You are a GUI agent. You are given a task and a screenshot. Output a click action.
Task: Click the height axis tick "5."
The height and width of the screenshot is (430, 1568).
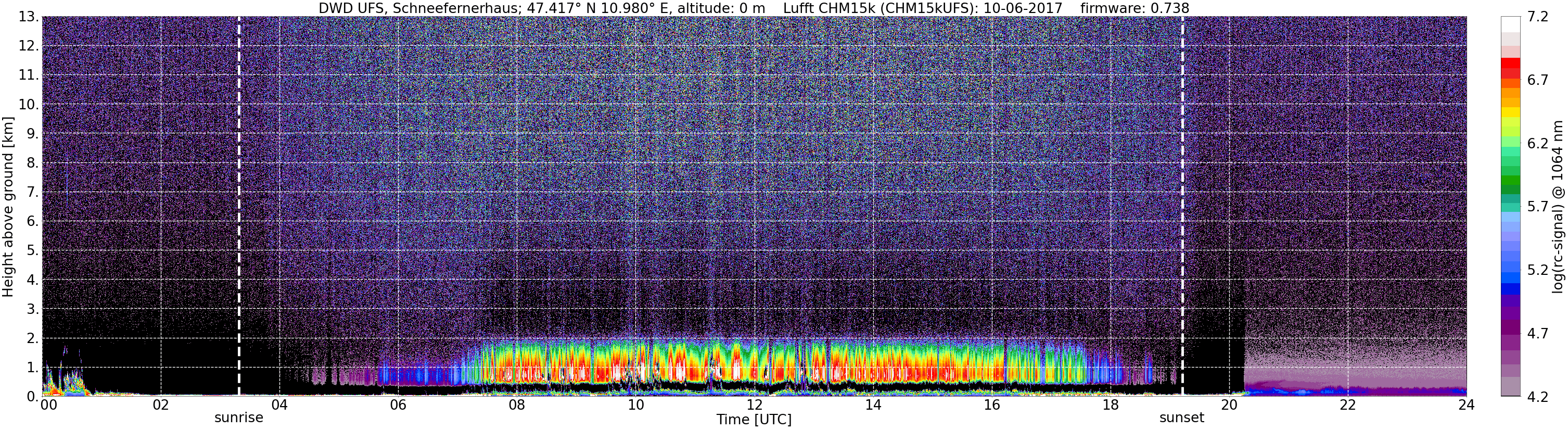33,251
